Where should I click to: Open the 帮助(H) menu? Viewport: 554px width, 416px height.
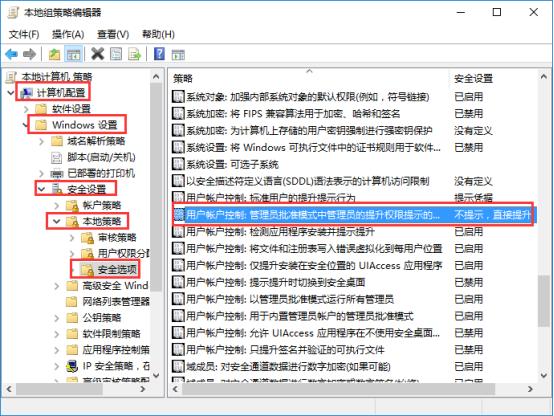pyautogui.click(x=158, y=34)
